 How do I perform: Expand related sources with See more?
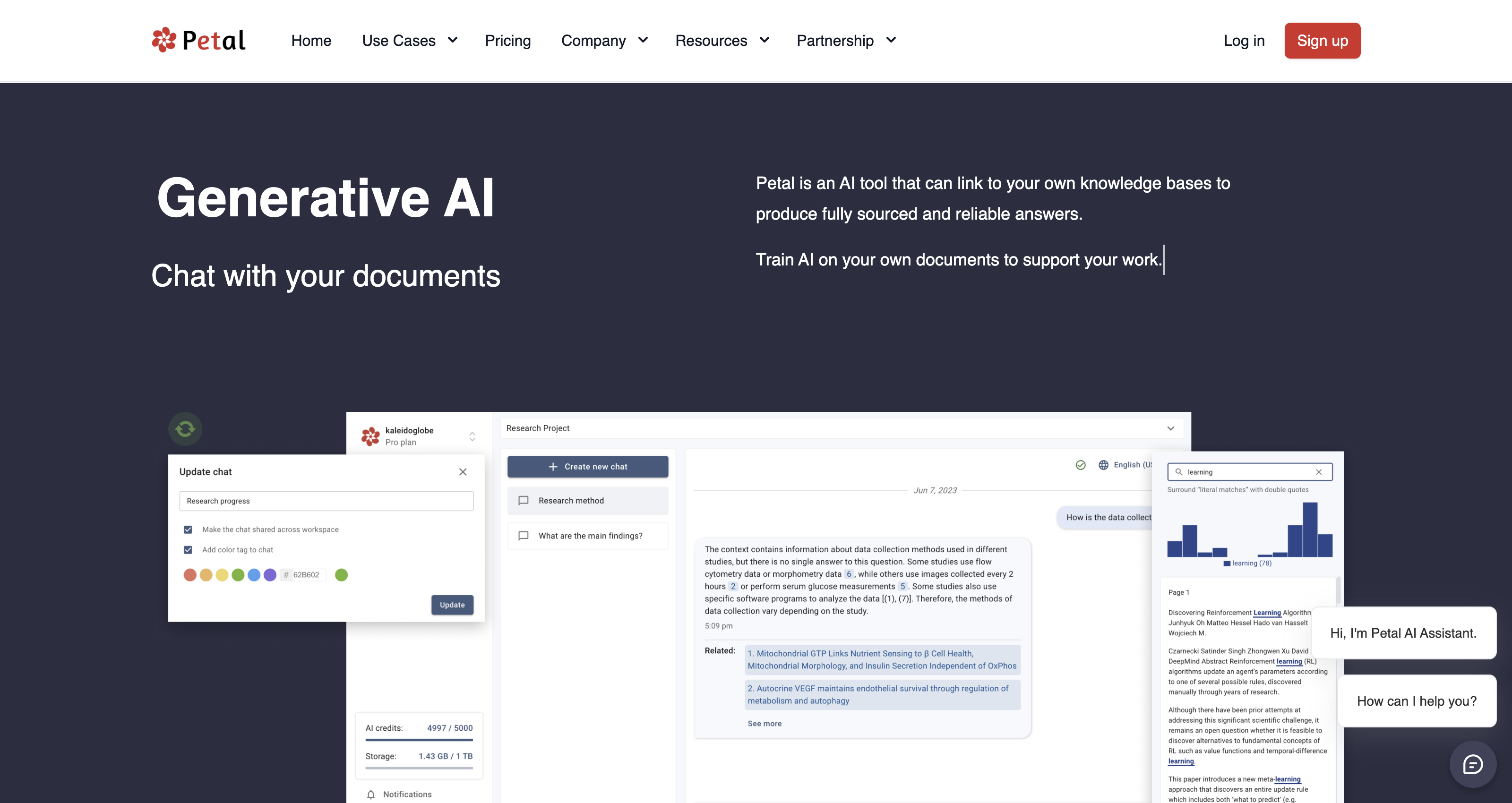pos(765,724)
